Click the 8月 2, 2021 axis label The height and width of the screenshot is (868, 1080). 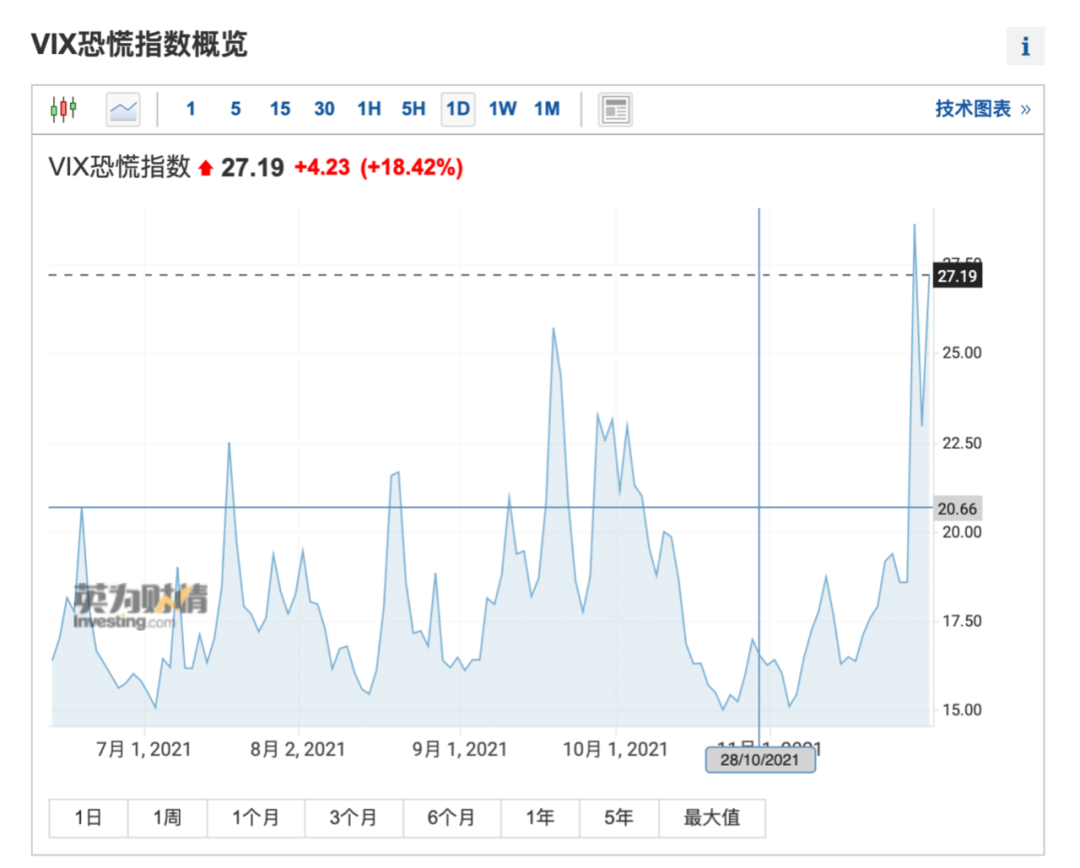coord(298,749)
